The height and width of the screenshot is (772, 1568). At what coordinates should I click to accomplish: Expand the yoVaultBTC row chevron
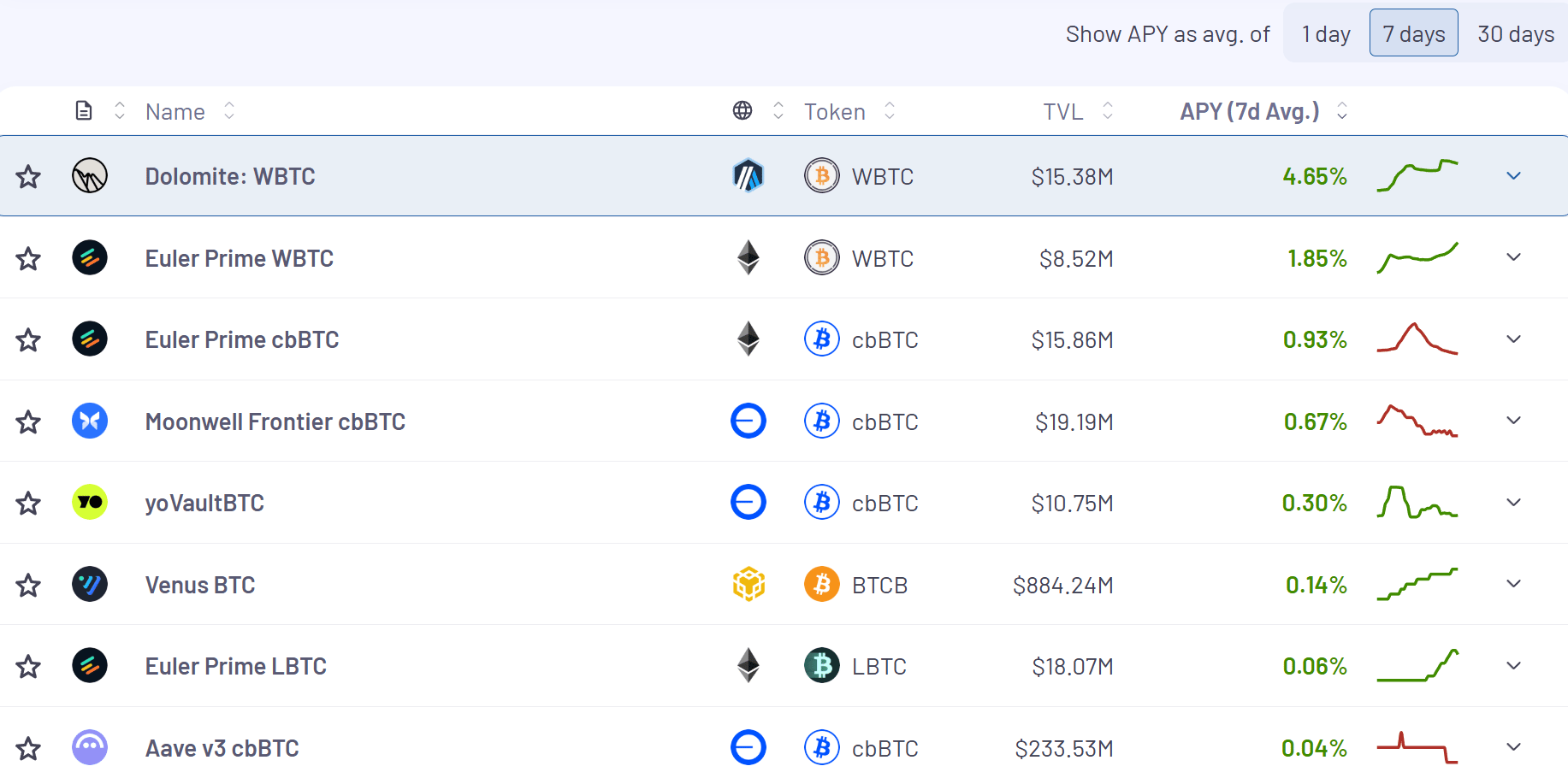(x=1513, y=503)
